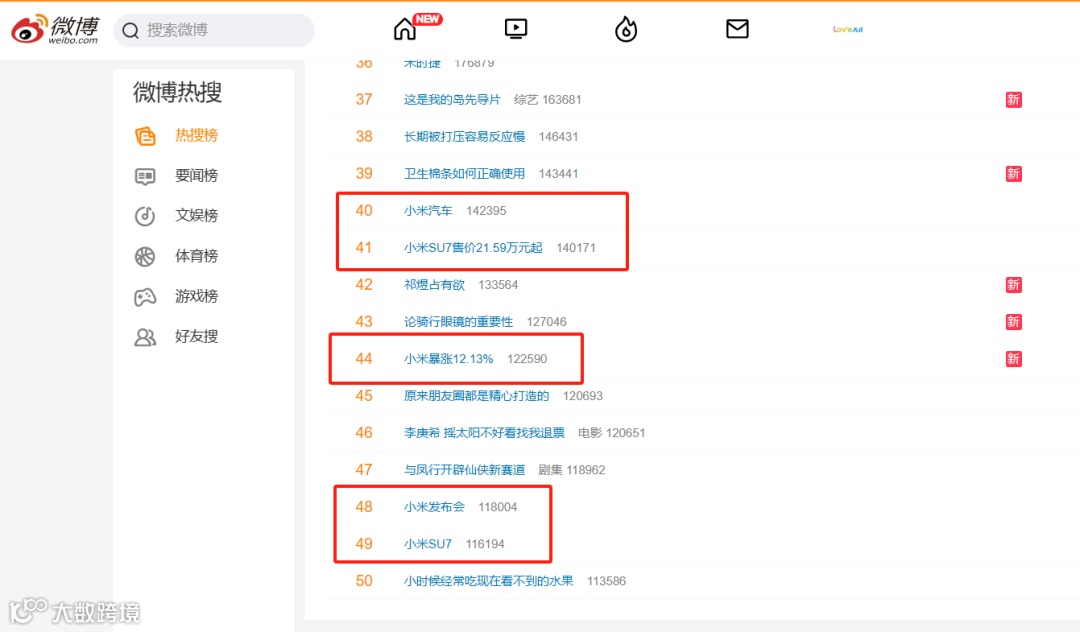Screen dimensions: 1080x632
Task: Open topic 与凤行开辟仙侠新赛道
Action: [x=464, y=470]
